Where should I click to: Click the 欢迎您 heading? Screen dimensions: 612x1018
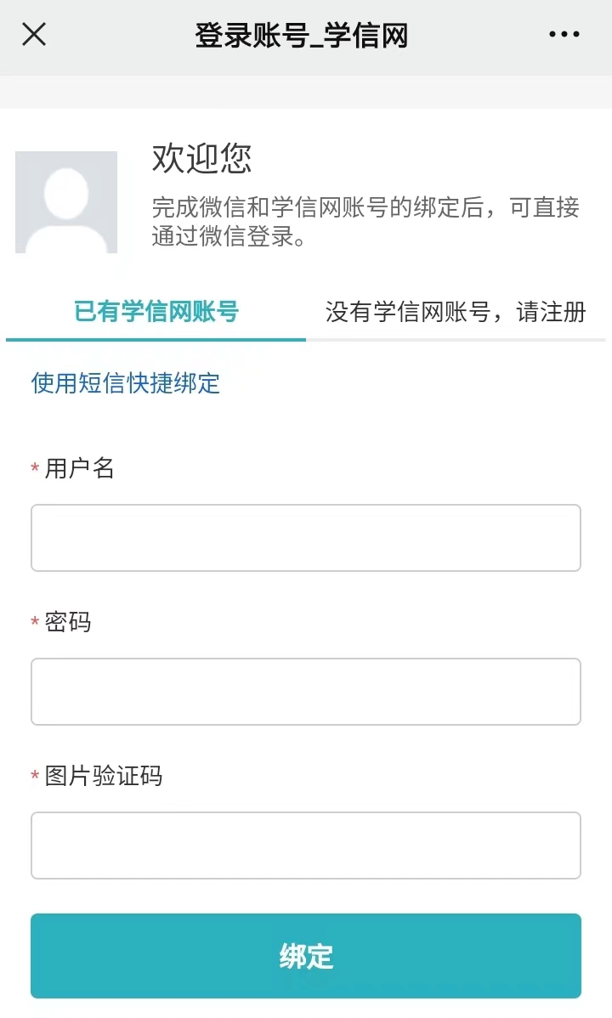point(202,158)
